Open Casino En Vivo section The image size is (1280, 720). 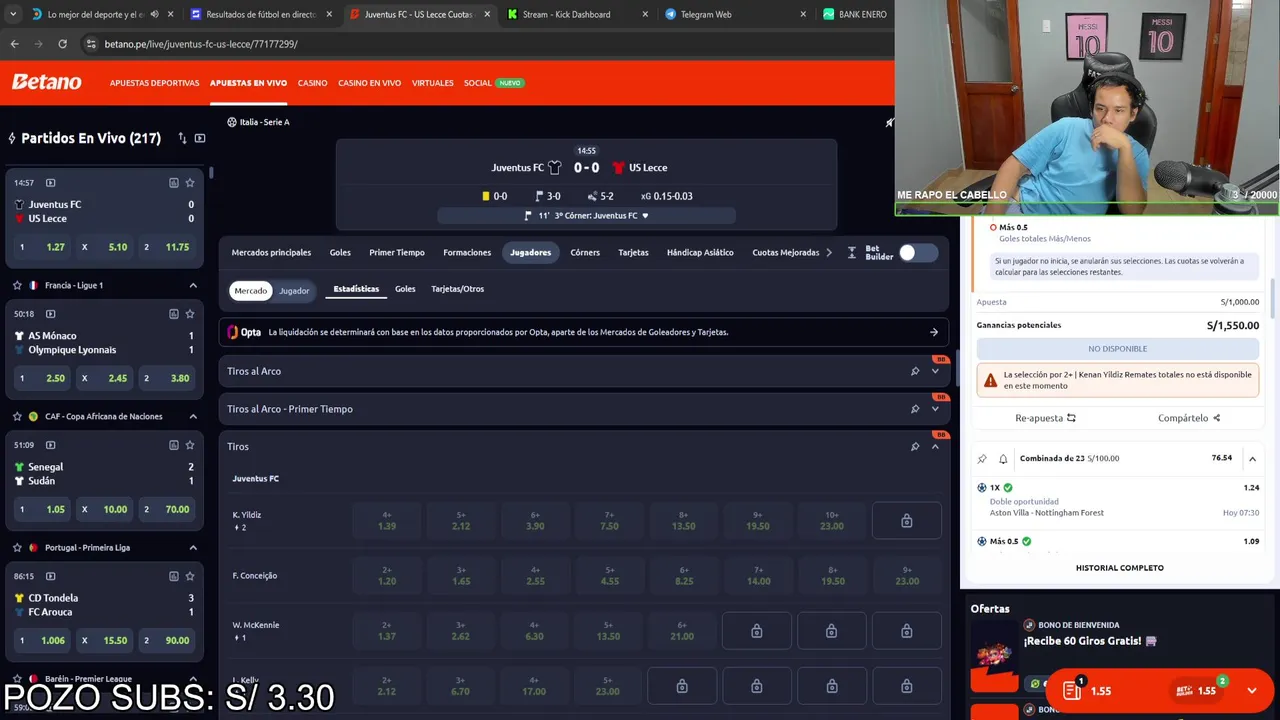(369, 83)
